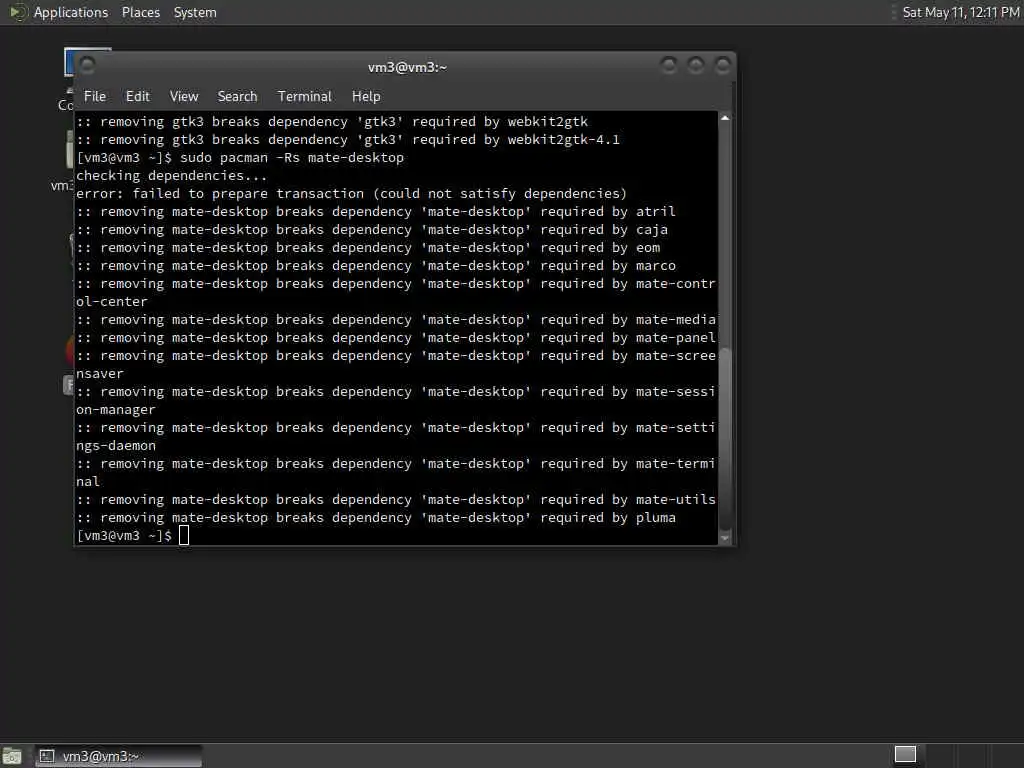Click the show desktop icon in bottom panel
This screenshot has height=768, width=1024.
click(12, 756)
